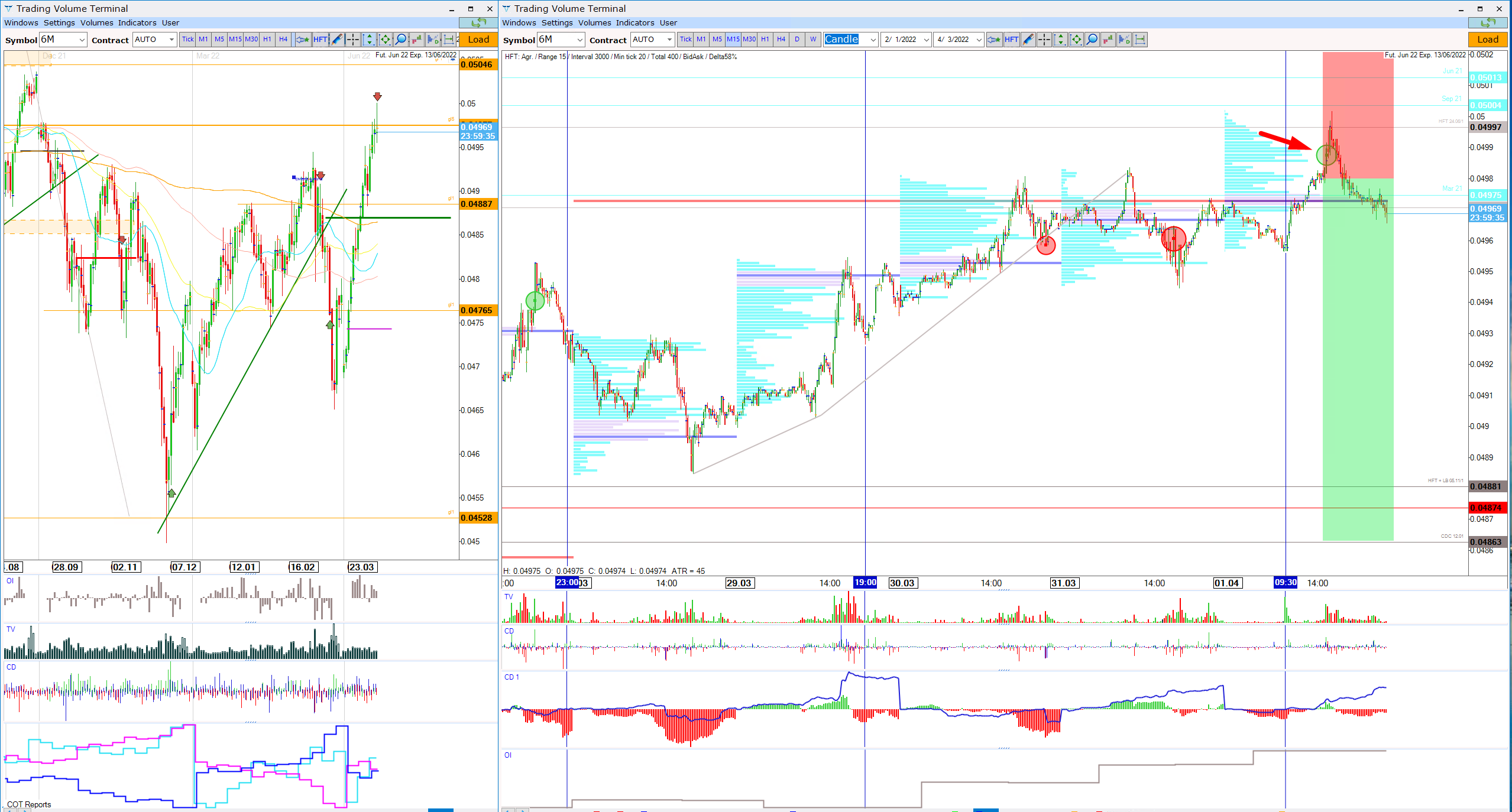The width and height of the screenshot is (1512, 812).
Task: Click the 09:30 time marker on the axis
Action: tap(1285, 583)
